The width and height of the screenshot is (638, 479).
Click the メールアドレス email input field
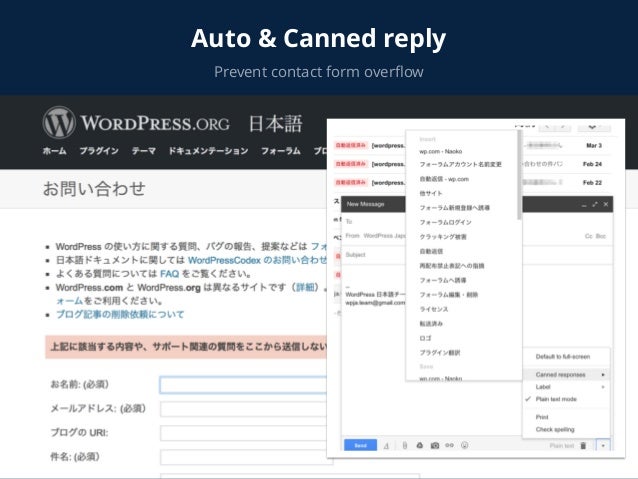[x=244, y=409]
